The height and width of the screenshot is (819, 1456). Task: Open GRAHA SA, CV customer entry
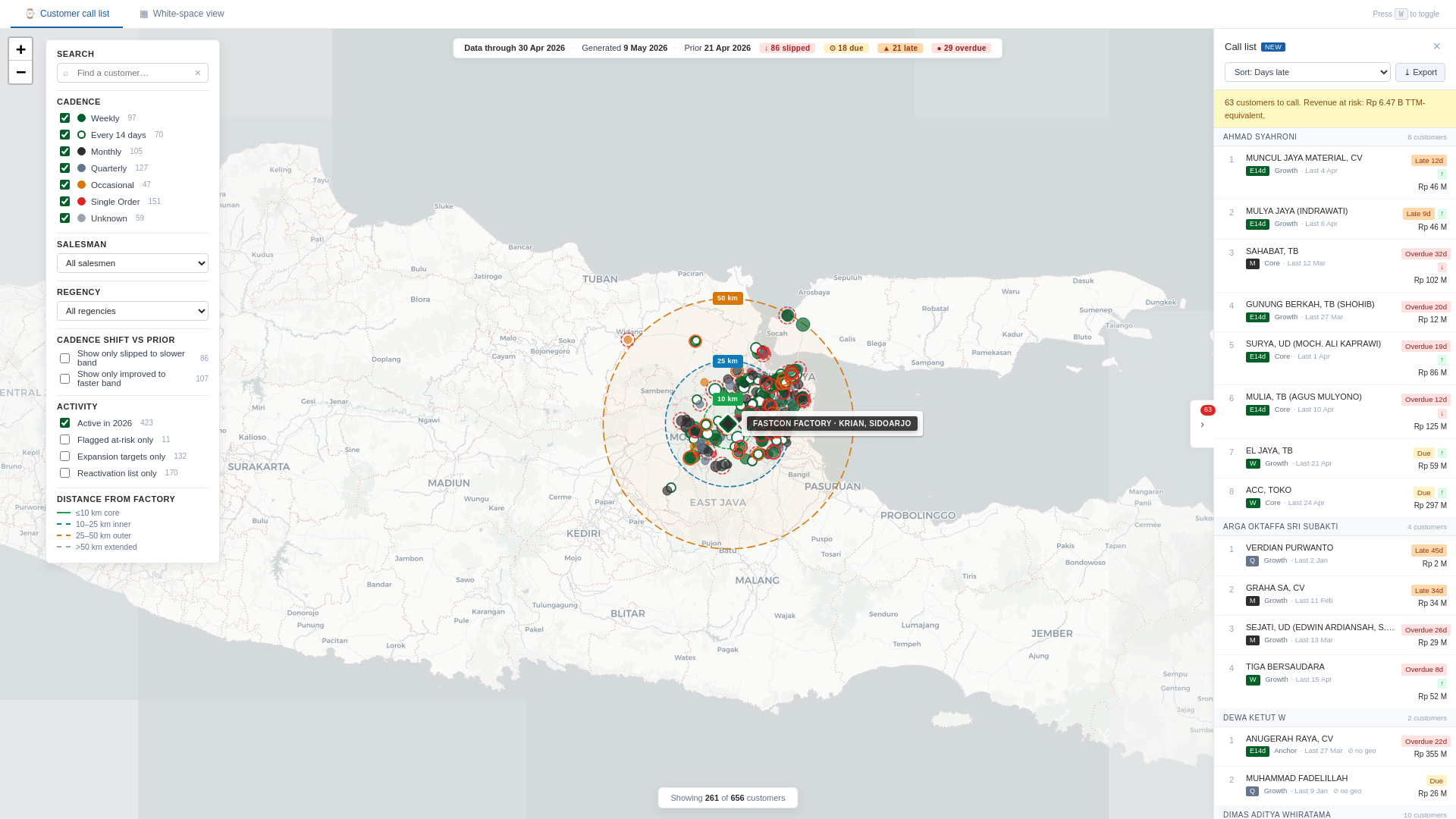click(x=1335, y=596)
